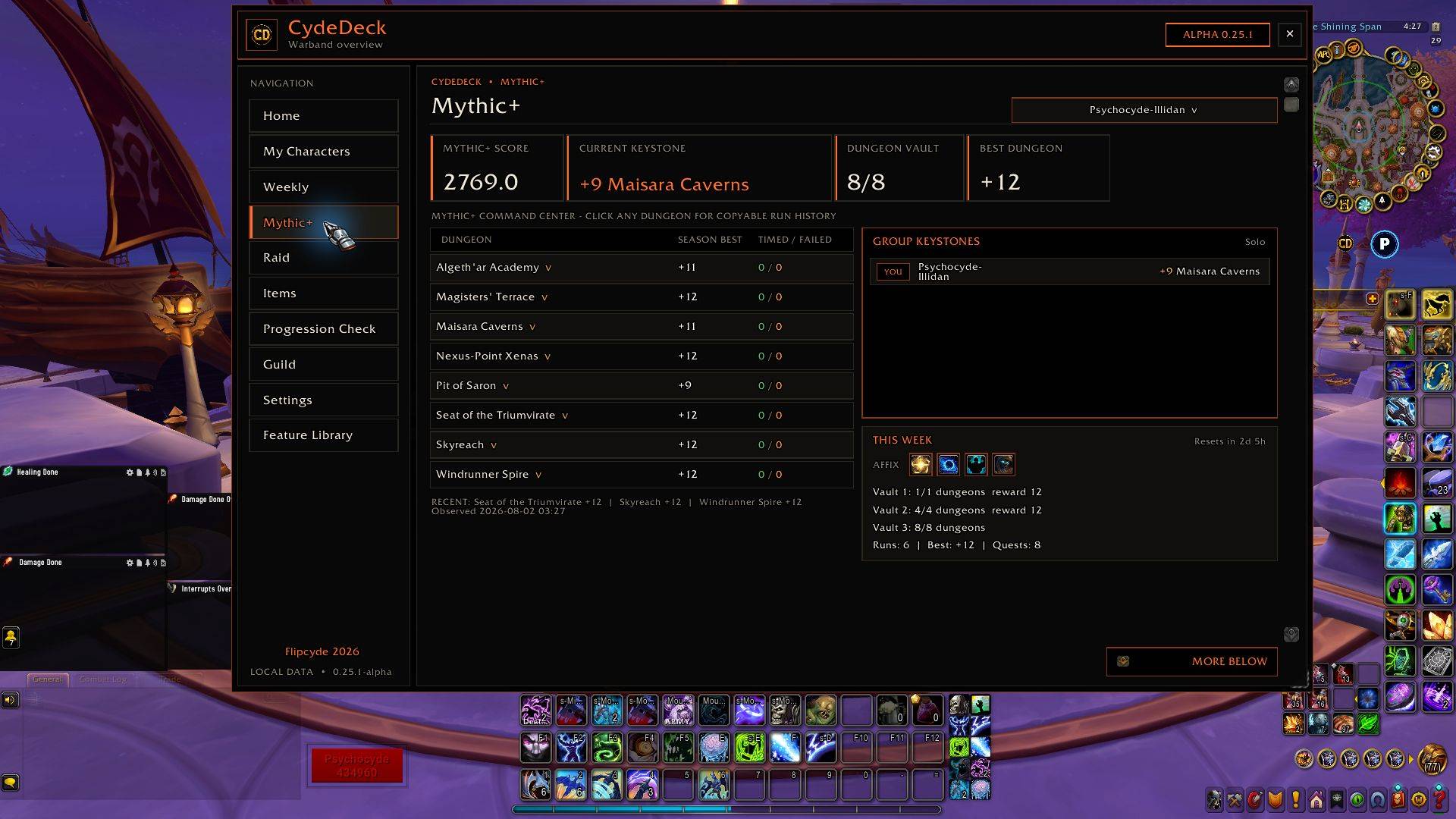This screenshot has width=1456, height=819.
Task: Click the gear icon on Damage Done window
Action: pyautogui.click(x=130, y=563)
